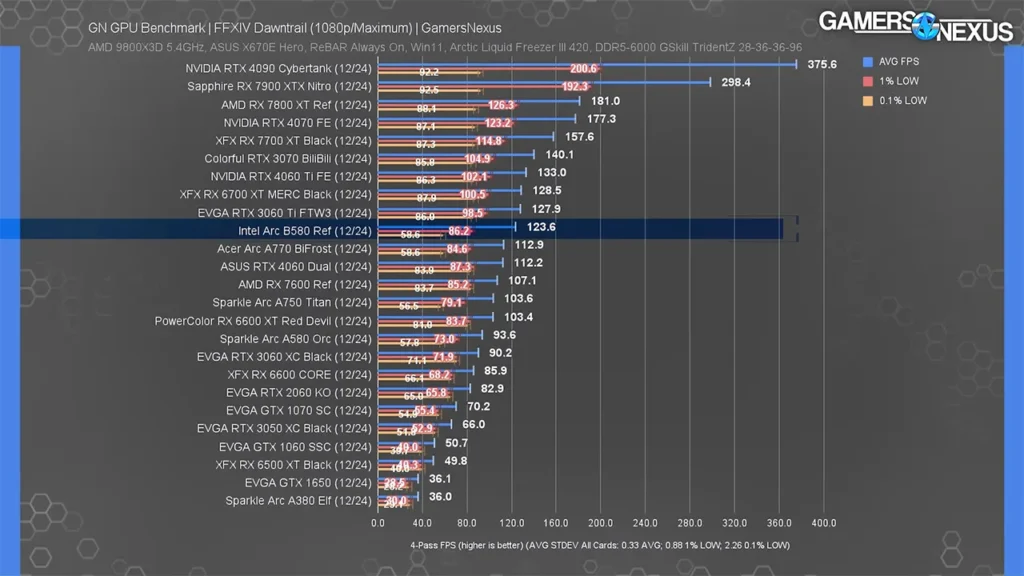1024x576 pixels.
Task: Click the RTX 3070 average value '140.1'
Action: pos(560,155)
